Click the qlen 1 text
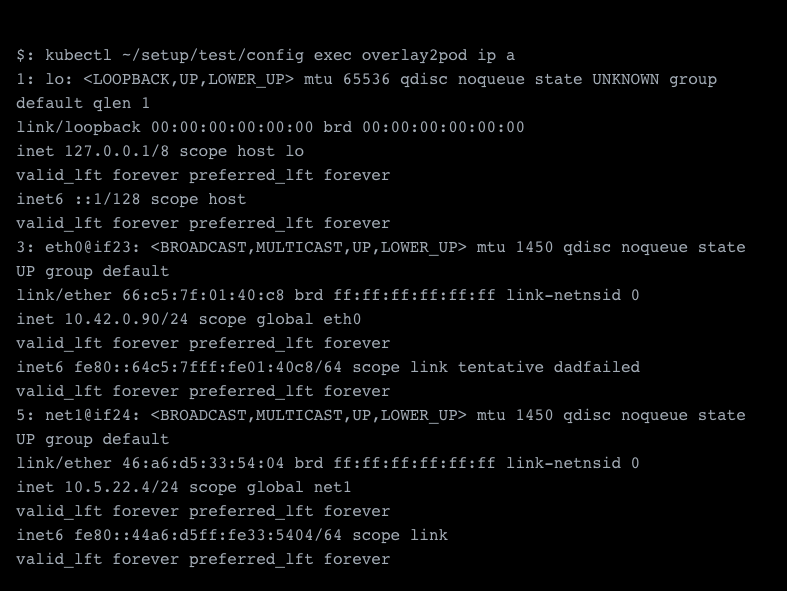Viewport: 787px width, 591px height. (121, 103)
